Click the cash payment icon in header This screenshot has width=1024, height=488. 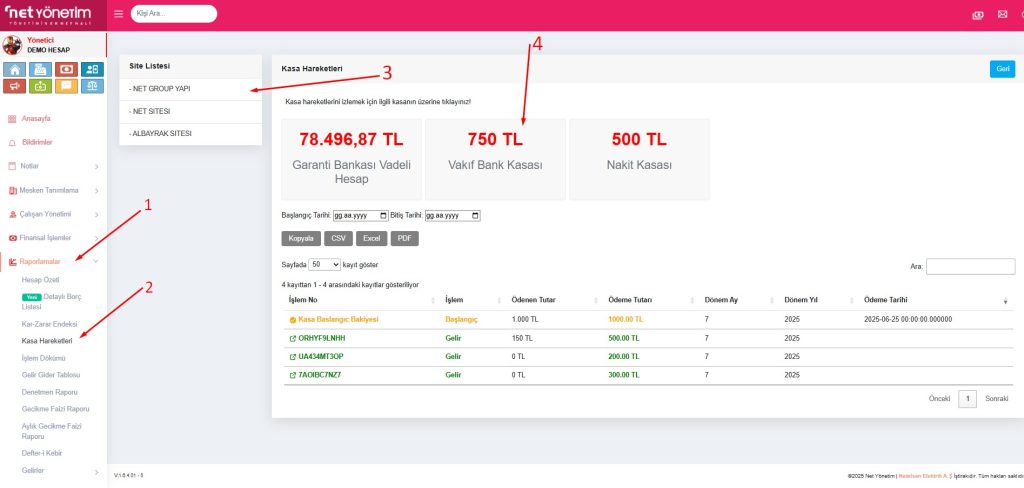click(x=978, y=15)
